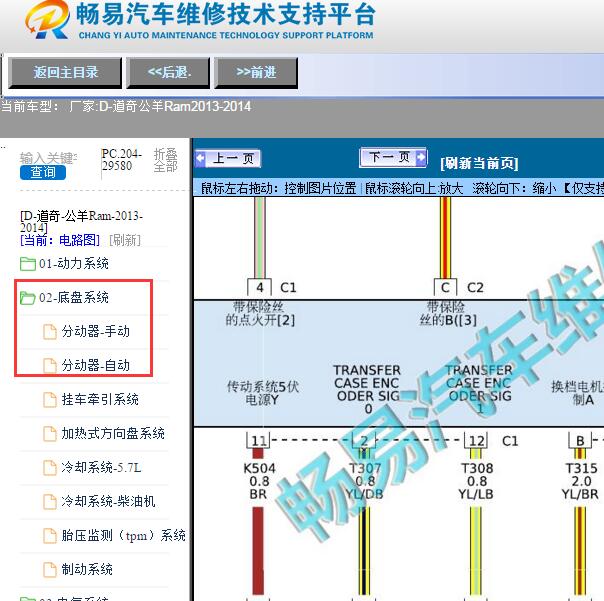Click open folder icon beside 02-底盘系统

pos(28,298)
